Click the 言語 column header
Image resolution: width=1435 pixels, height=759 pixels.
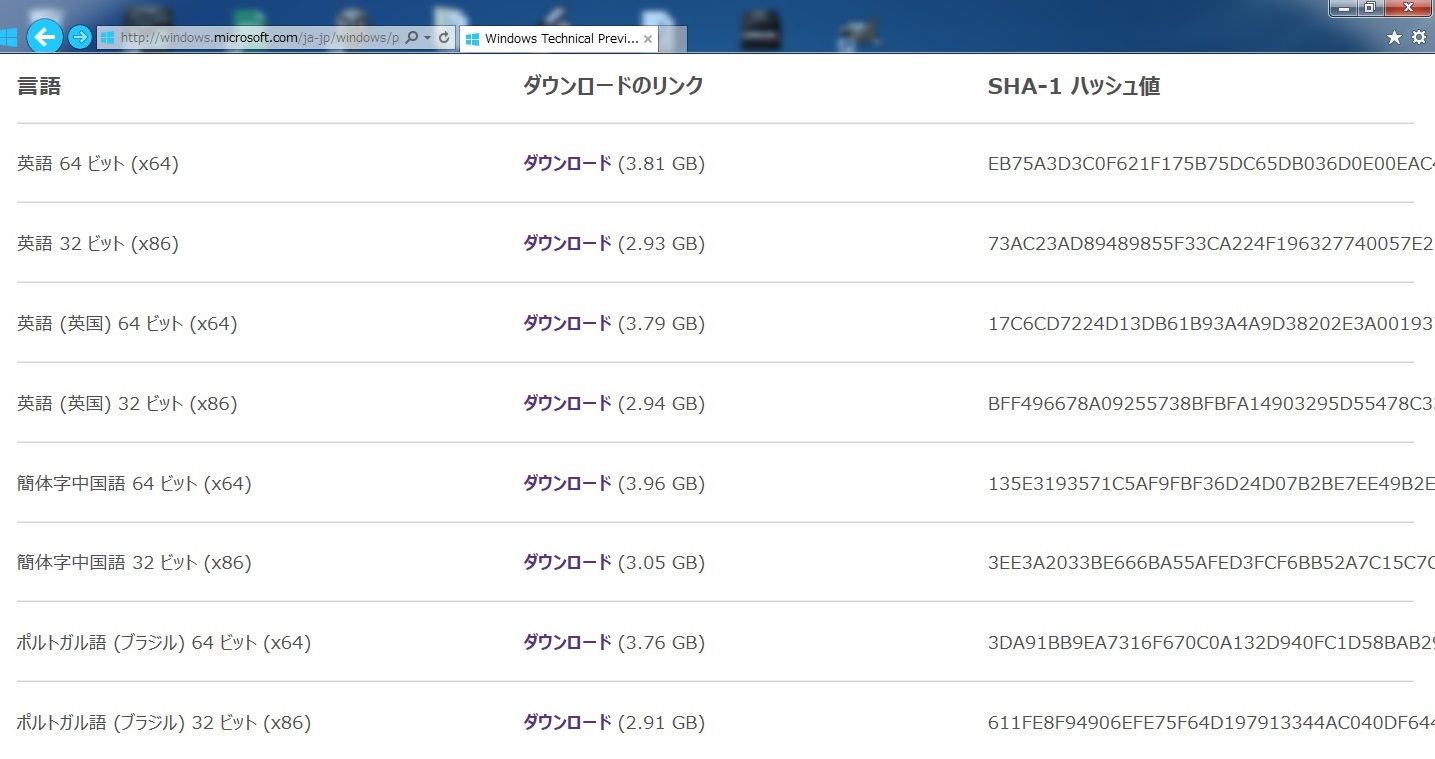(39, 86)
